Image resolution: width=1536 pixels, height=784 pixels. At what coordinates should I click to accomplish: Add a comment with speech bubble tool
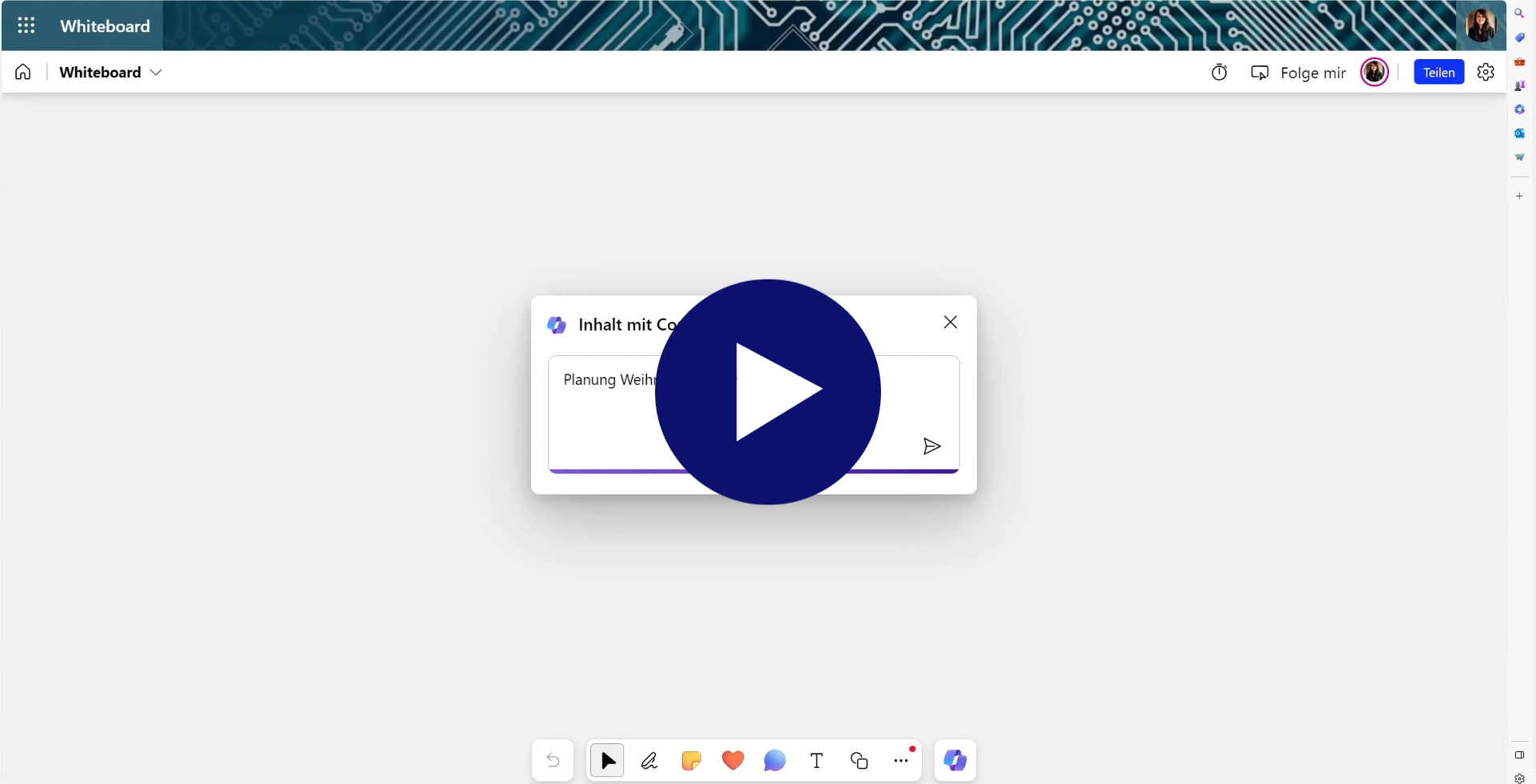coord(774,761)
